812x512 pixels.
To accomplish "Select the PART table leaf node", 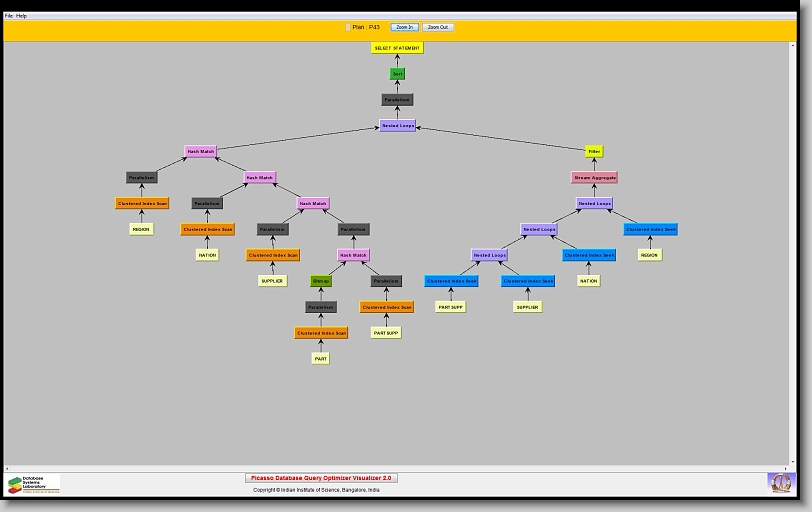I will click(320, 358).
